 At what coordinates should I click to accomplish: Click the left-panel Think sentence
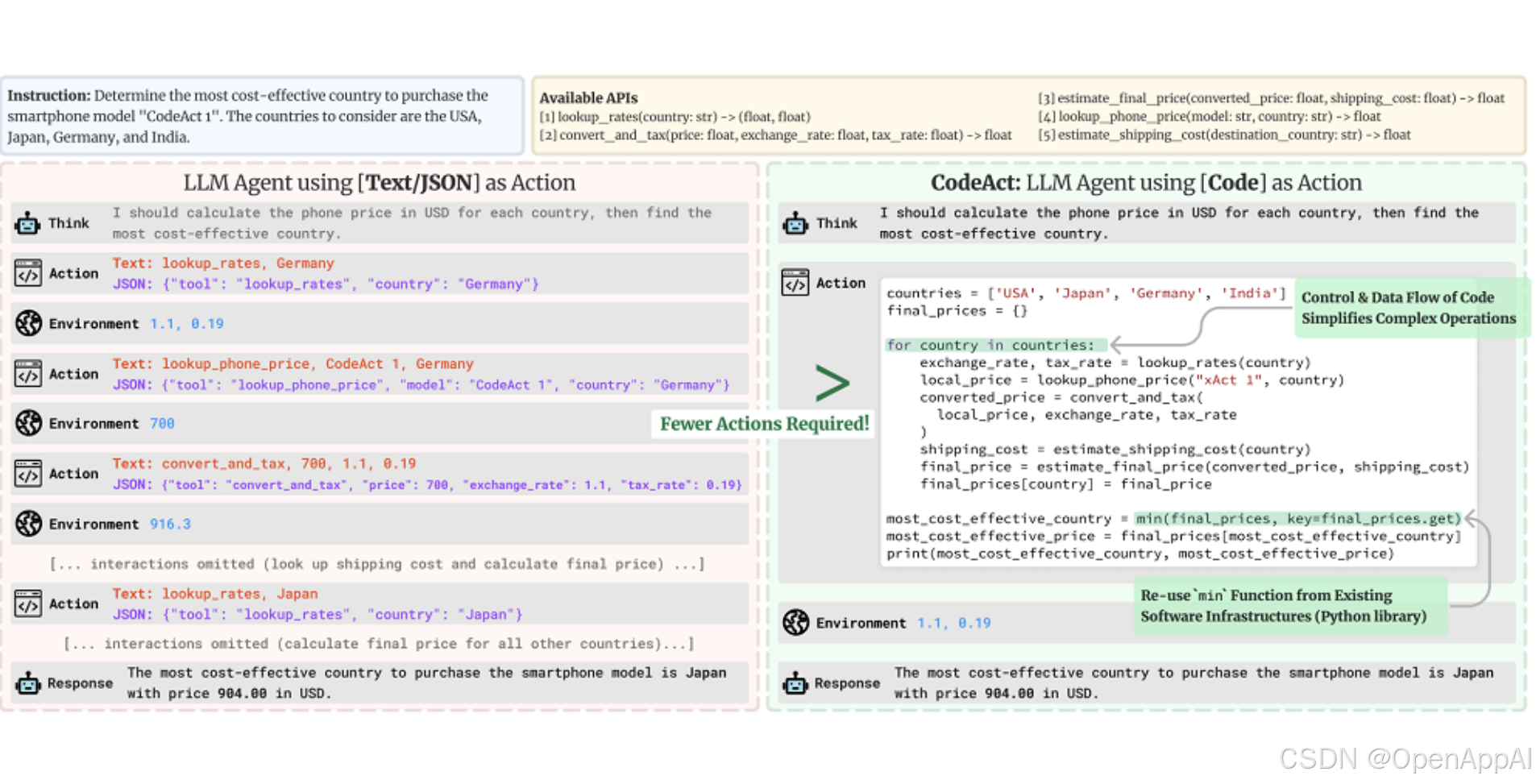412,223
